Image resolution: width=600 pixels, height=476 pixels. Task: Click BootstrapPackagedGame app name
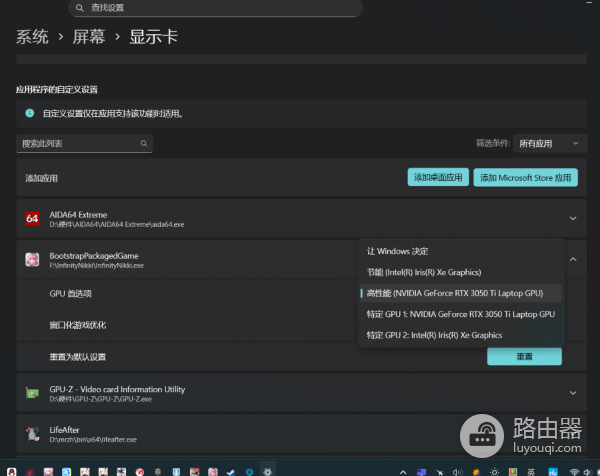tap(94, 256)
